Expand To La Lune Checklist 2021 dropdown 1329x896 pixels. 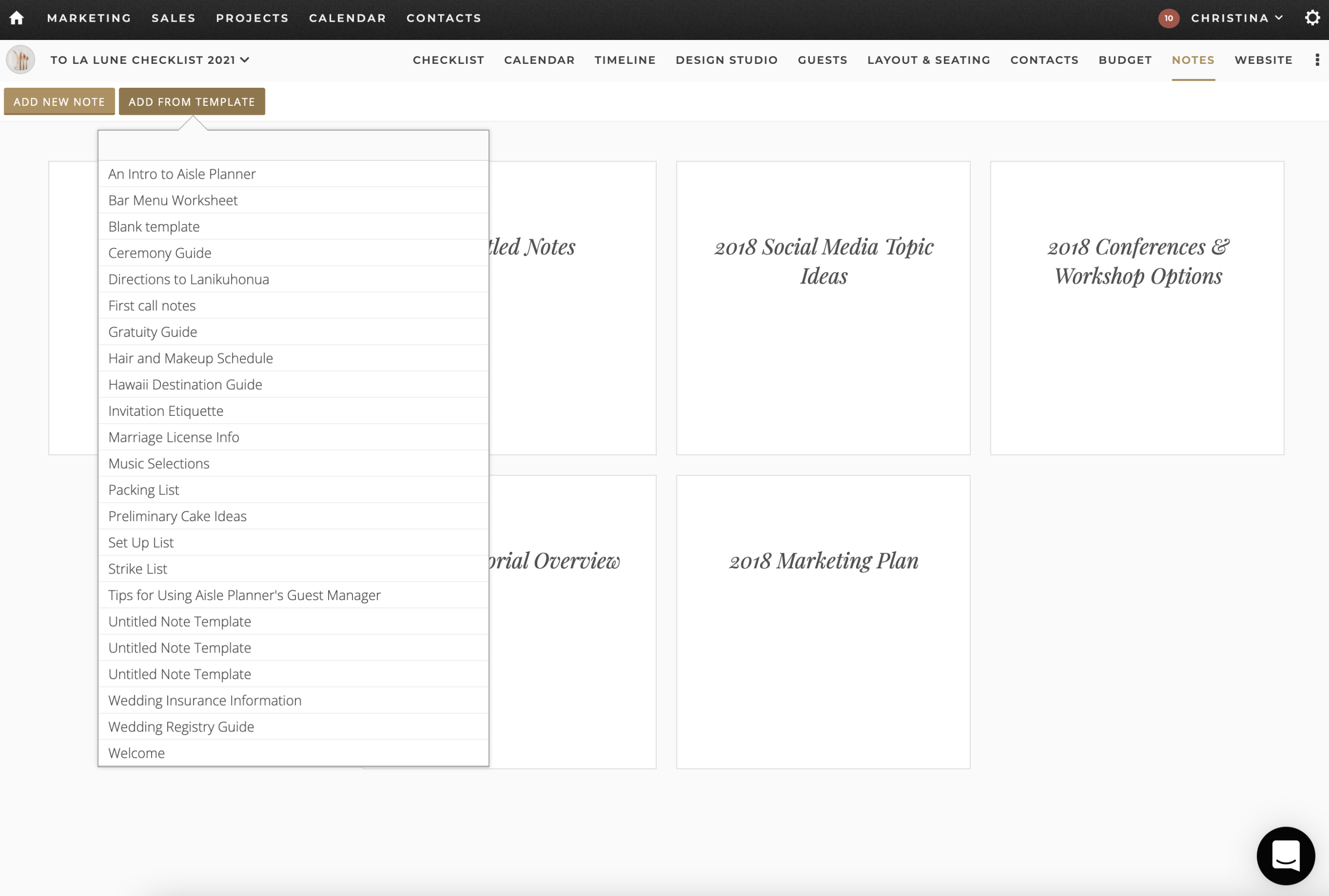[150, 60]
